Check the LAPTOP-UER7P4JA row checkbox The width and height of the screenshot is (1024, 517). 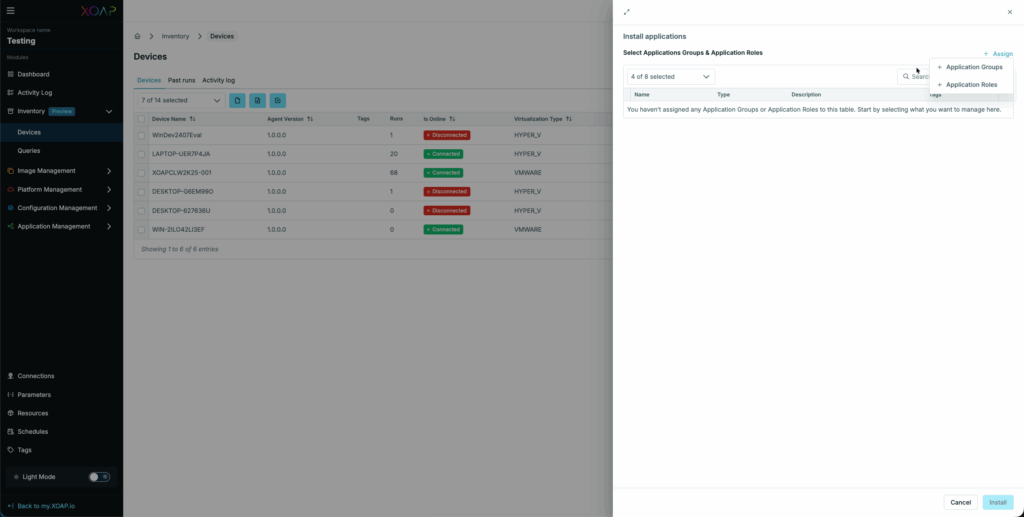pos(141,154)
